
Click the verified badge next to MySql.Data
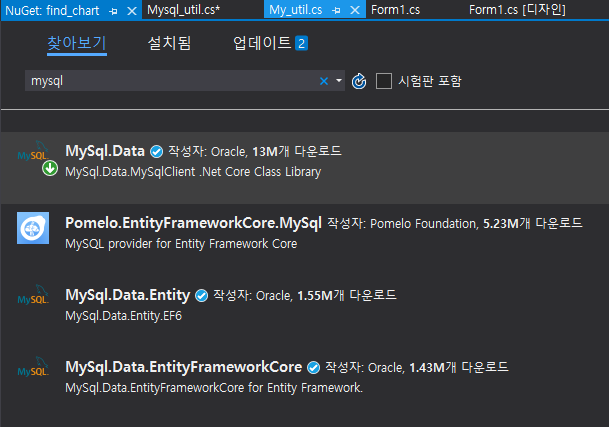pos(157,152)
